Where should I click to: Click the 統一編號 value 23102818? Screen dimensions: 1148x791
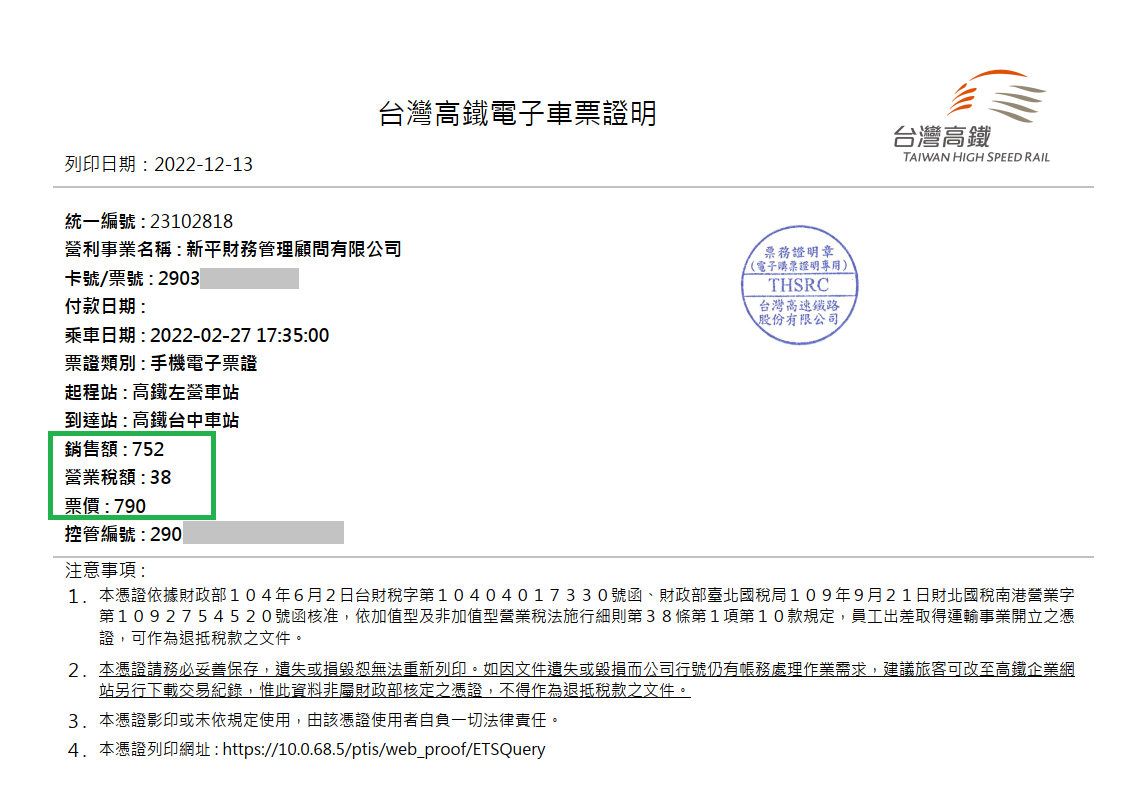point(191,221)
